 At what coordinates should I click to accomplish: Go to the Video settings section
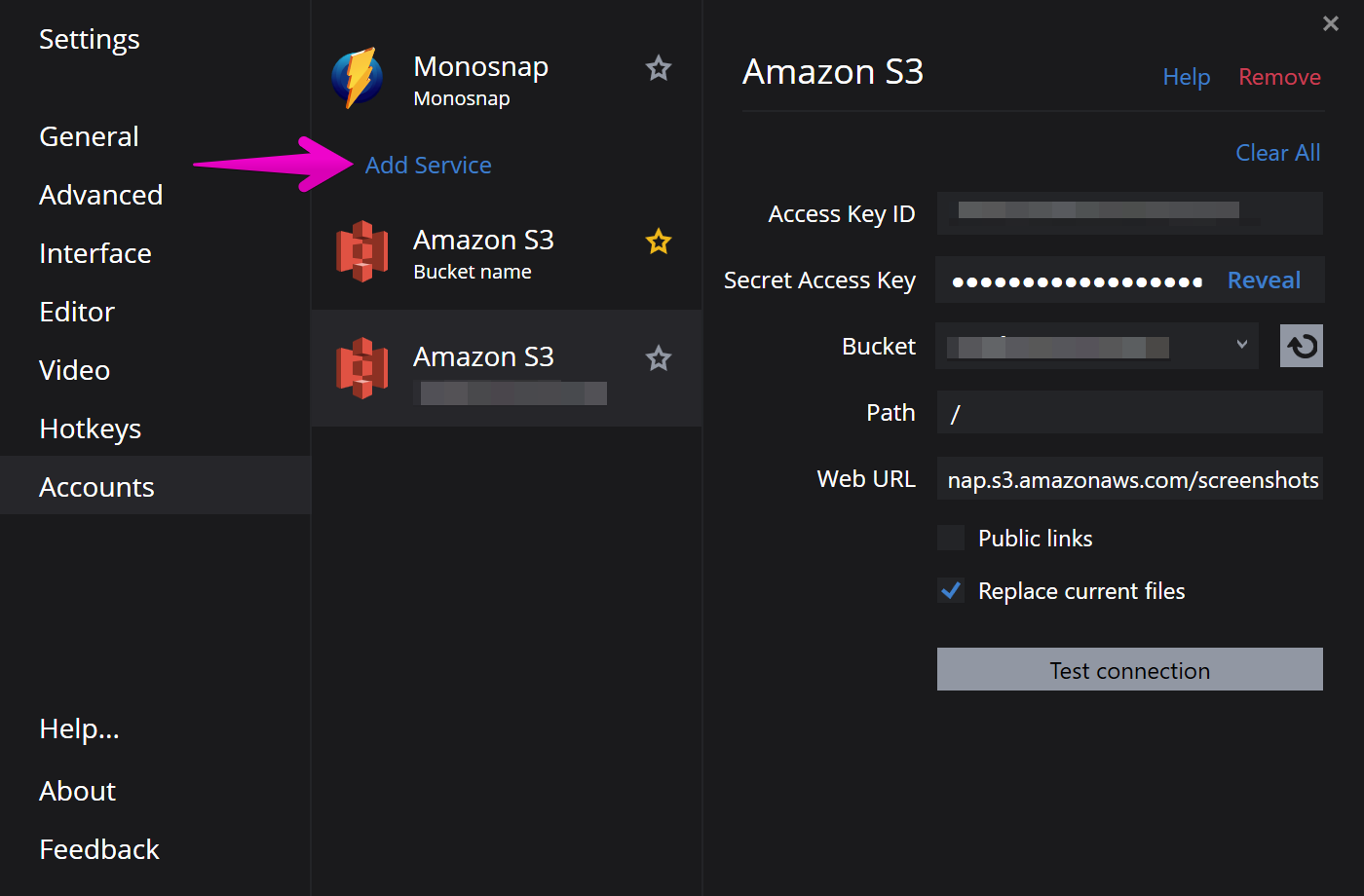74,370
